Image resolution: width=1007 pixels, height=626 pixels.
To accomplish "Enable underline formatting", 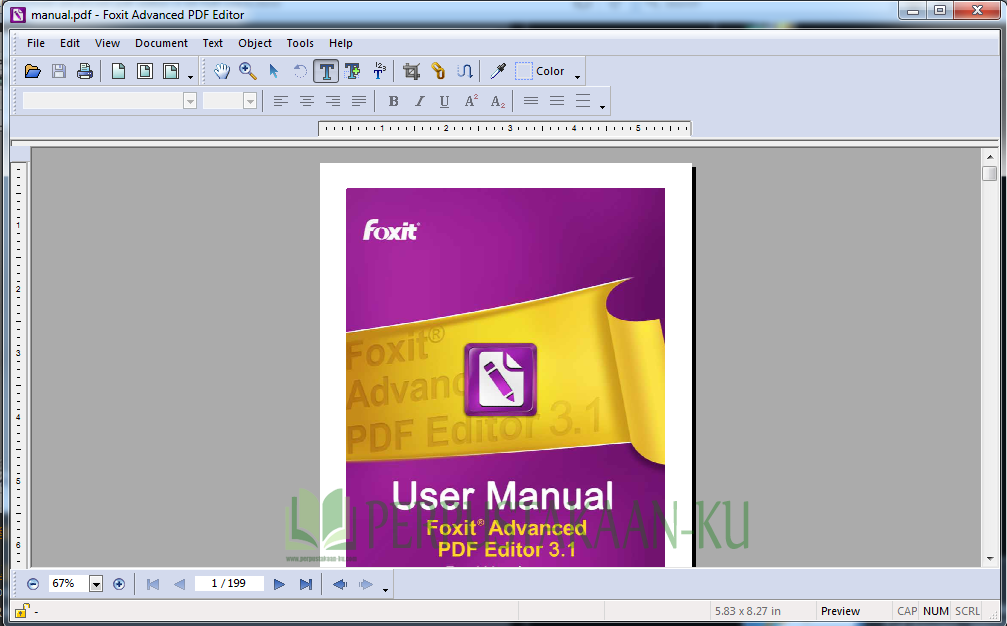I will pos(443,100).
